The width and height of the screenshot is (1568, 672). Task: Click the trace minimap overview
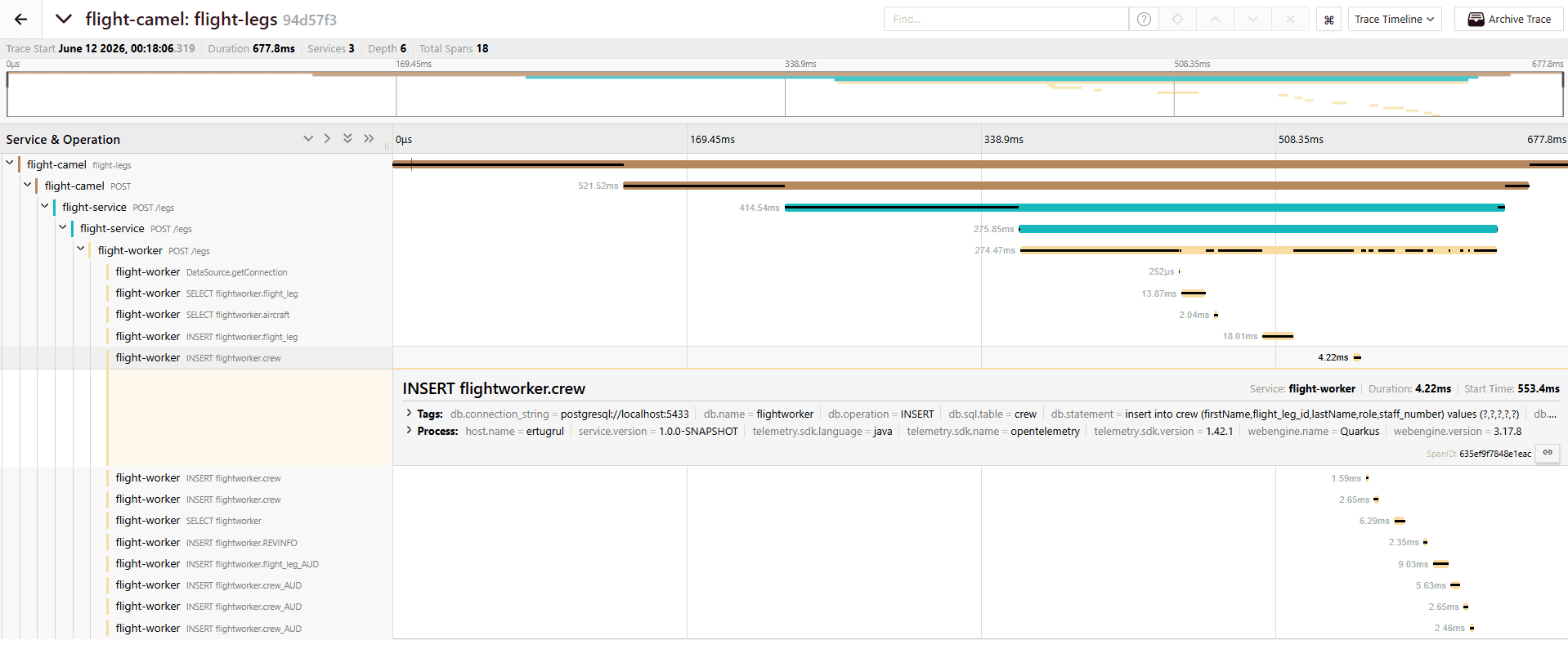point(785,94)
